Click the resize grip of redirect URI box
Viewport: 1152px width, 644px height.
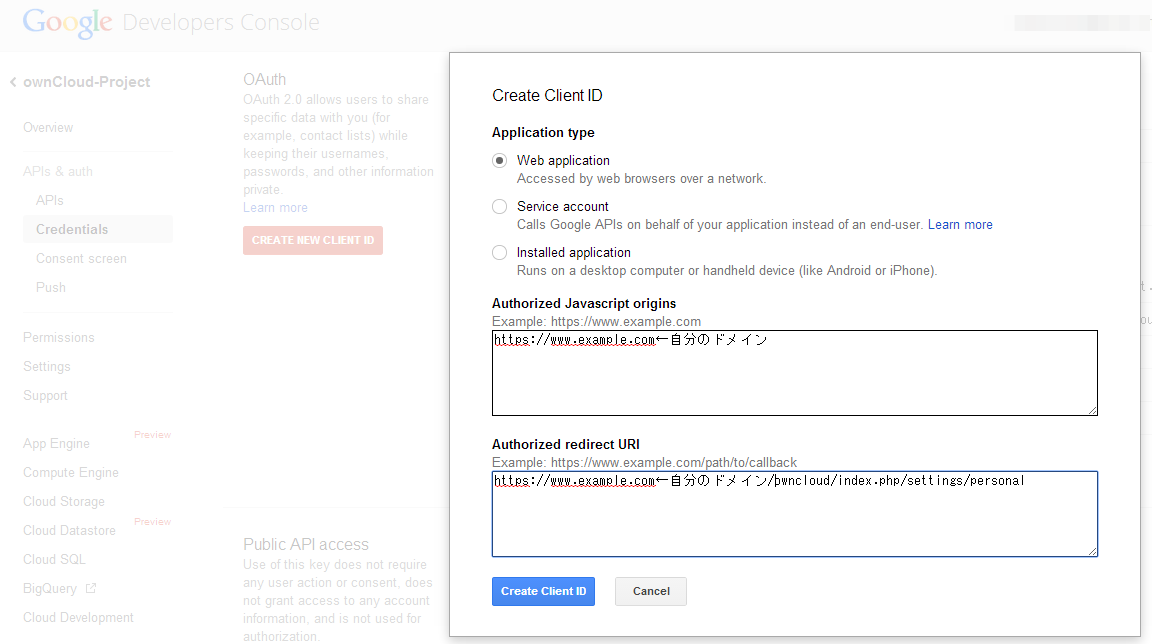tap(1092, 551)
